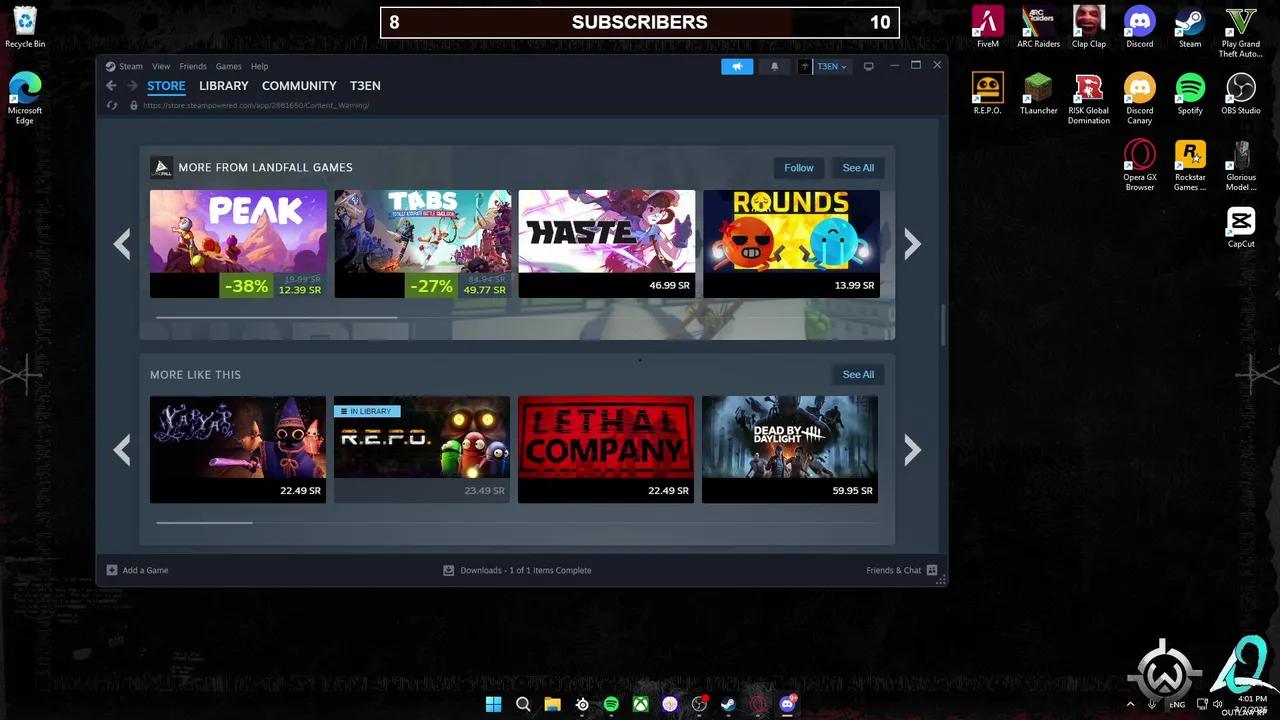Open the Steam notifications bell
Viewport: 1280px width, 720px height.
(774, 66)
